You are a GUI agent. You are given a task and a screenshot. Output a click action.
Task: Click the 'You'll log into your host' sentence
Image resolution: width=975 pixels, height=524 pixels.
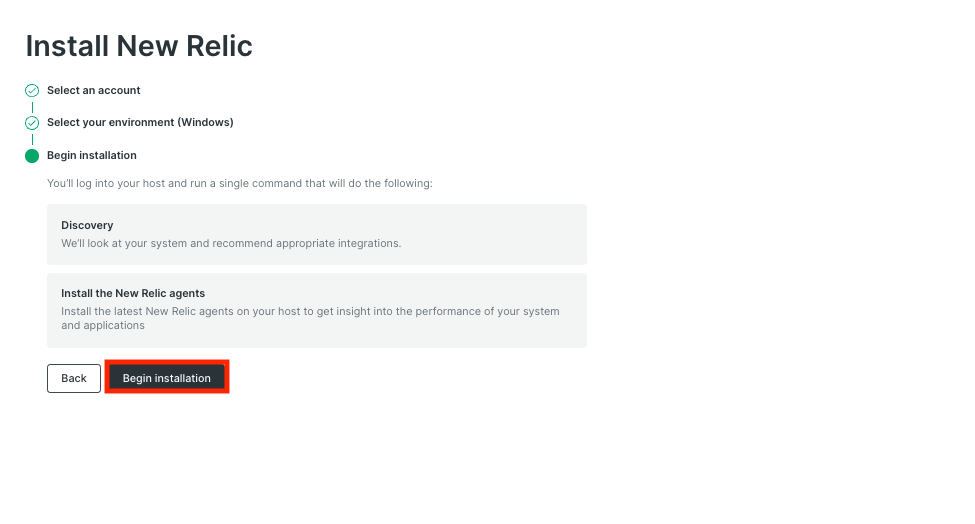239,184
